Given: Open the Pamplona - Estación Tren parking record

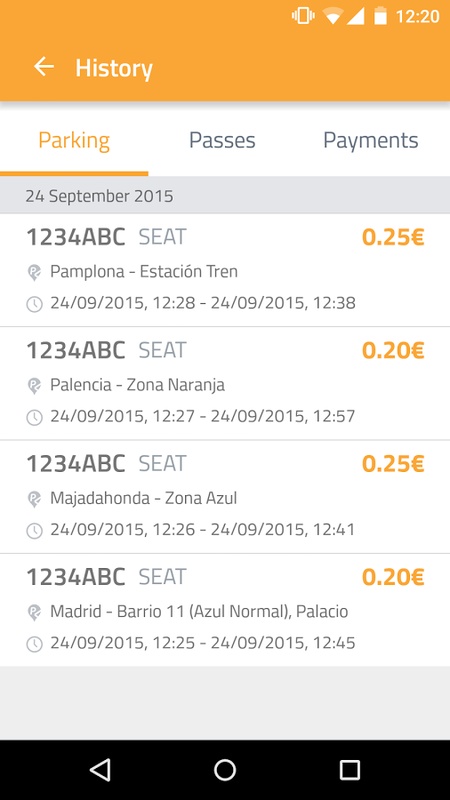Looking at the screenshot, I should pyautogui.click(x=225, y=270).
